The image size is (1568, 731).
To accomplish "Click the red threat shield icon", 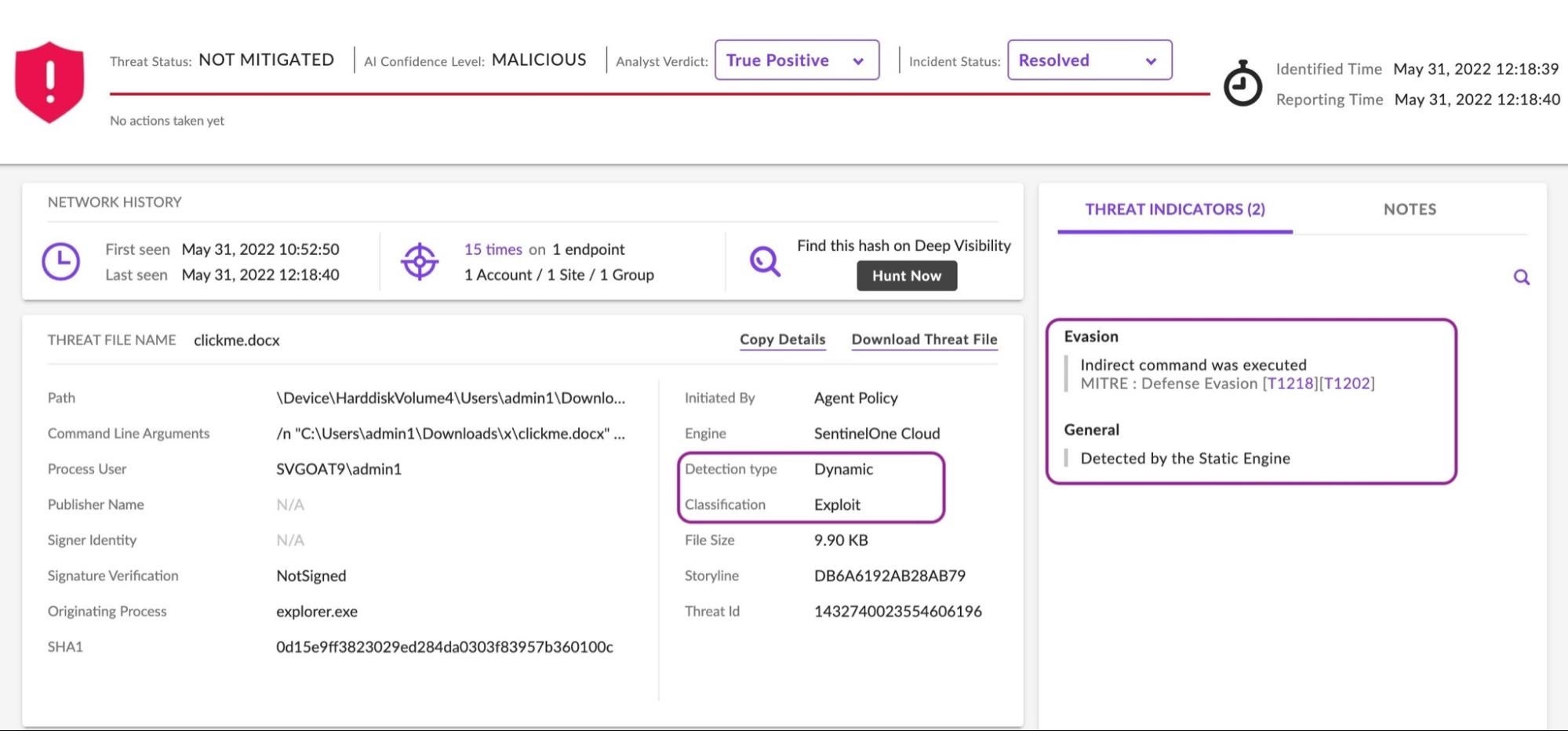I will click(x=49, y=82).
